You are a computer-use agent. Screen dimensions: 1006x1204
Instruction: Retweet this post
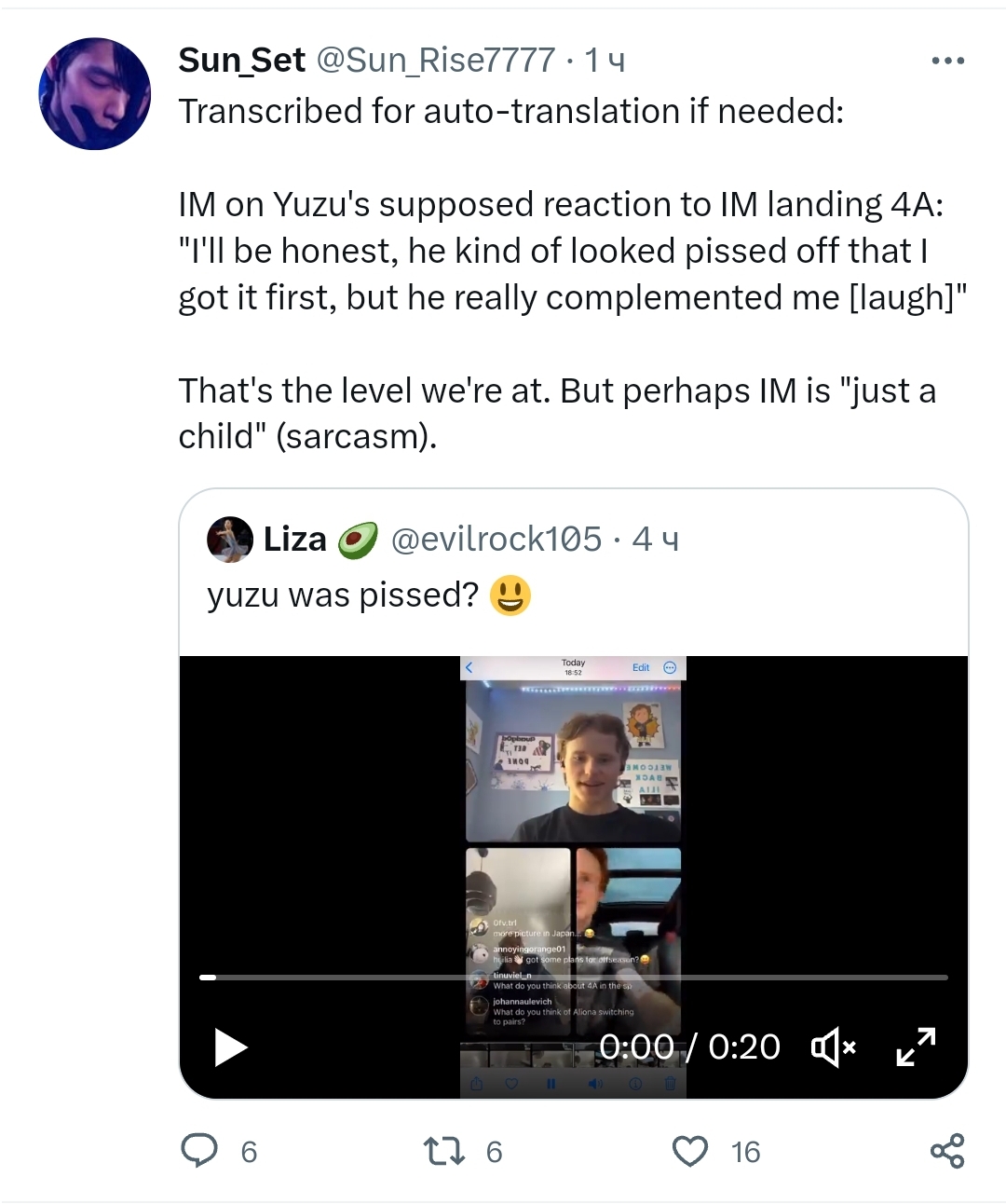pyautogui.click(x=444, y=1152)
